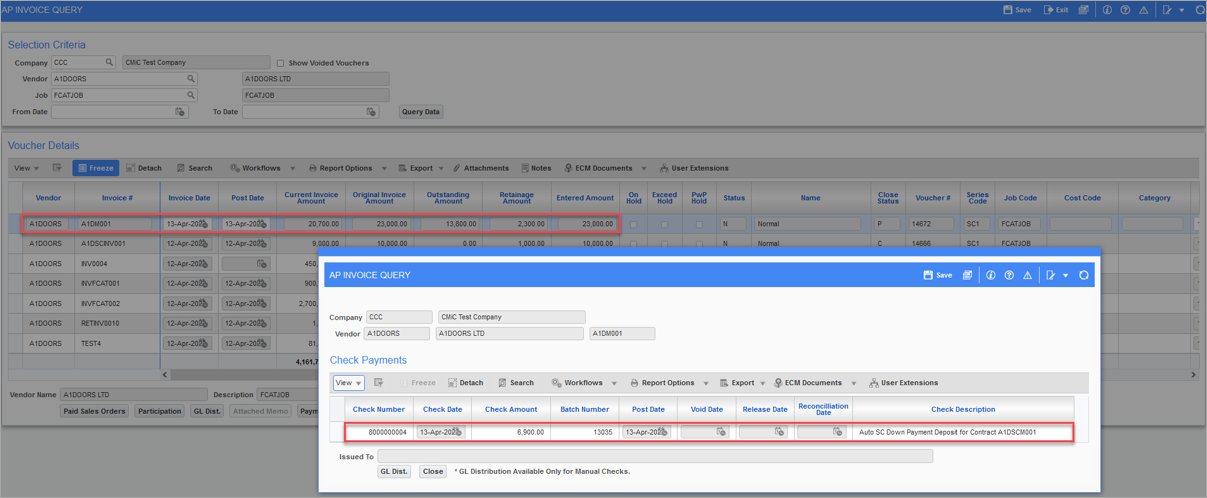1207x498 pixels.
Task: Click Attachments in Voucher Details toolbar
Action: click(x=481, y=168)
